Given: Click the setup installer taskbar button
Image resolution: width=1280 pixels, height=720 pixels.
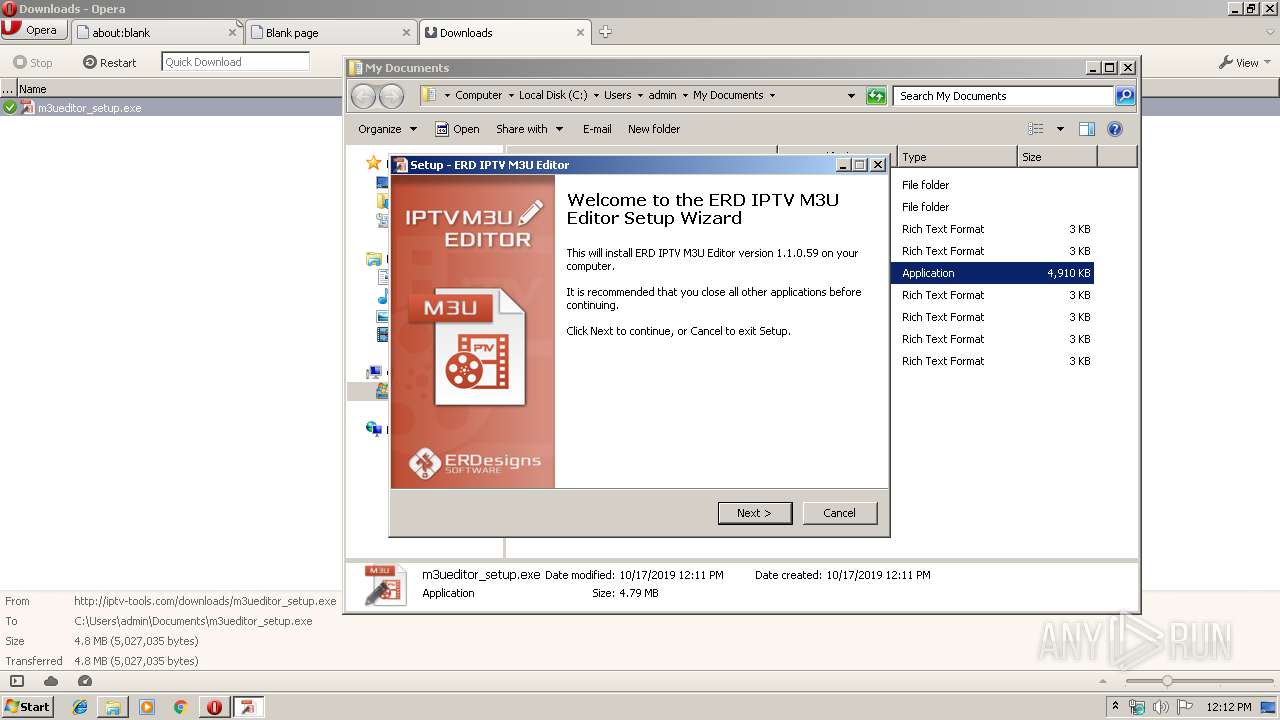Looking at the screenshot, I should pos(247,707).
